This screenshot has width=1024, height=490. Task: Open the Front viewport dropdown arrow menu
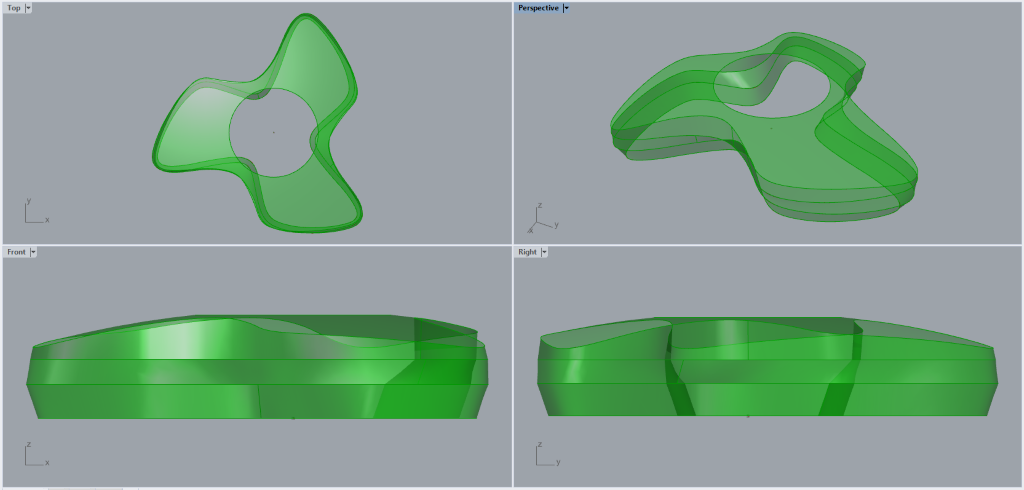coord(33,252)
